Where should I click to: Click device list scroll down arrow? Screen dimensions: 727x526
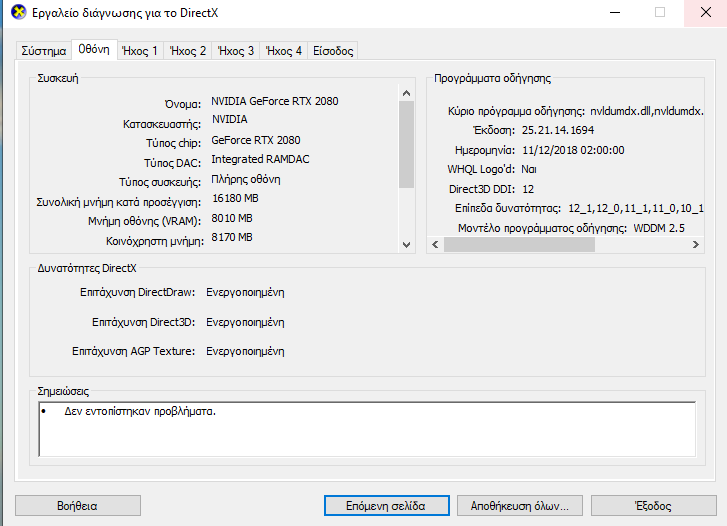tap(407, 244)
